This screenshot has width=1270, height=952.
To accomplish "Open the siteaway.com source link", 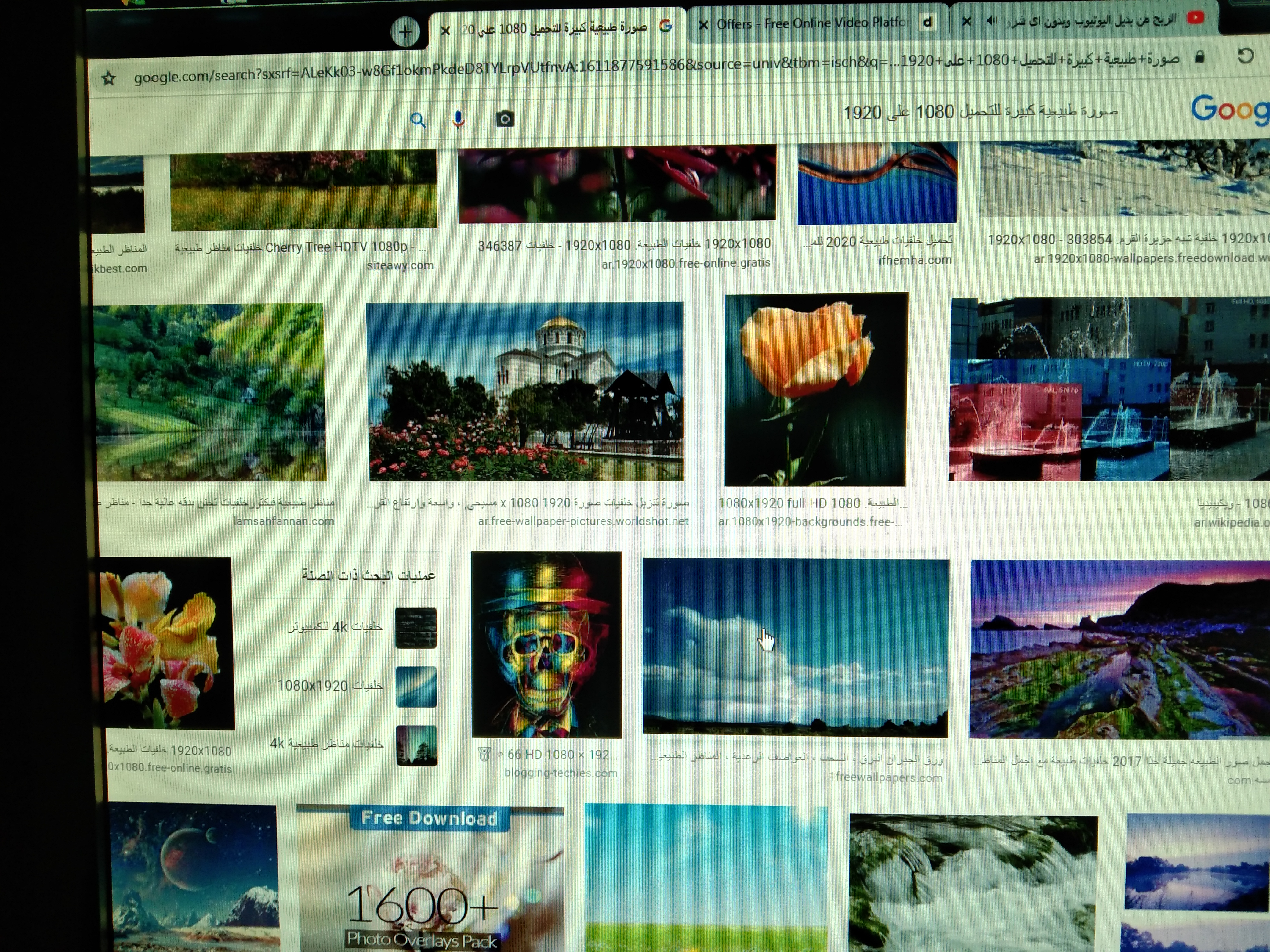I will click(400, 265).
